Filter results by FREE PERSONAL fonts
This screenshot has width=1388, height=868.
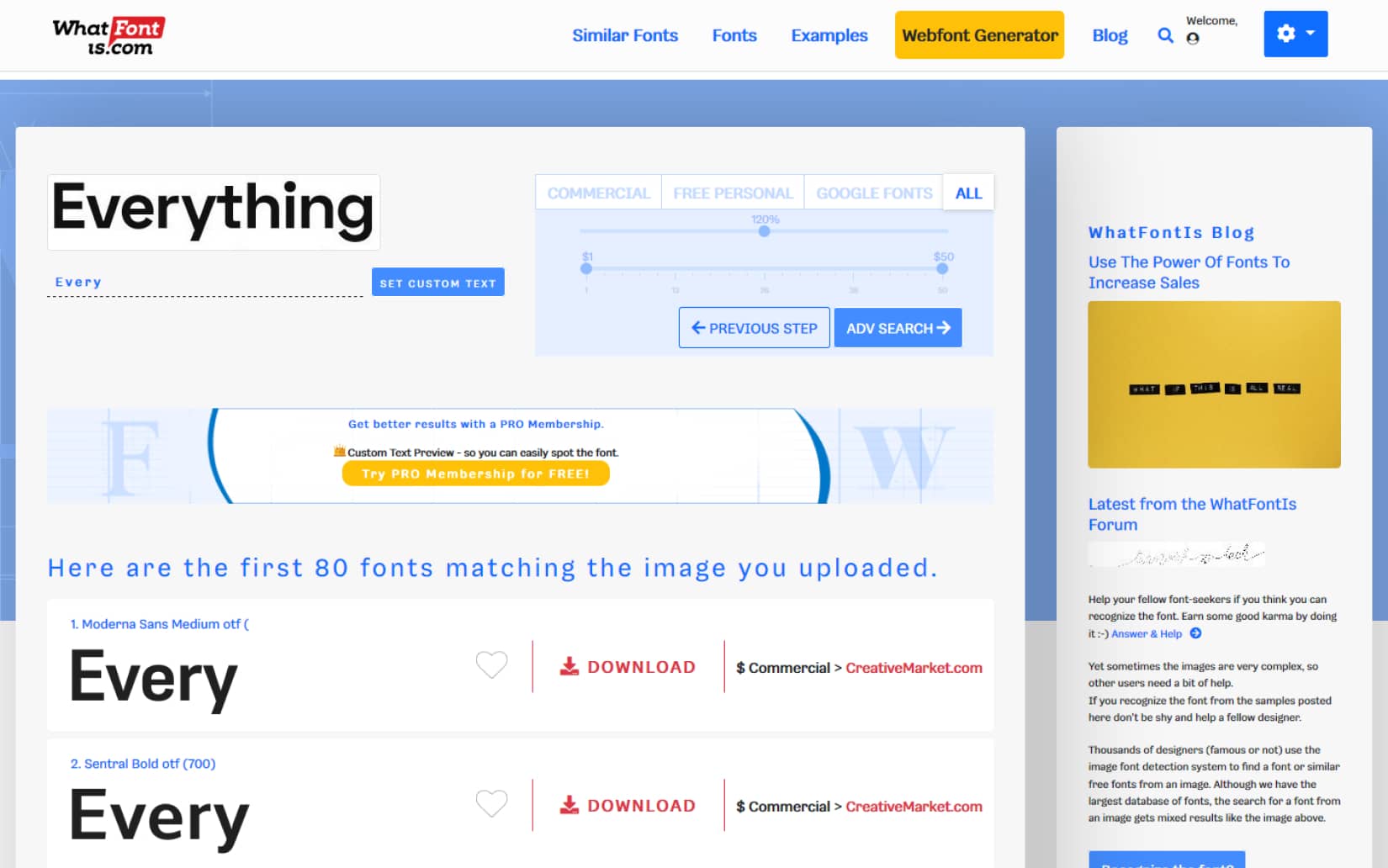pos(732,192)
